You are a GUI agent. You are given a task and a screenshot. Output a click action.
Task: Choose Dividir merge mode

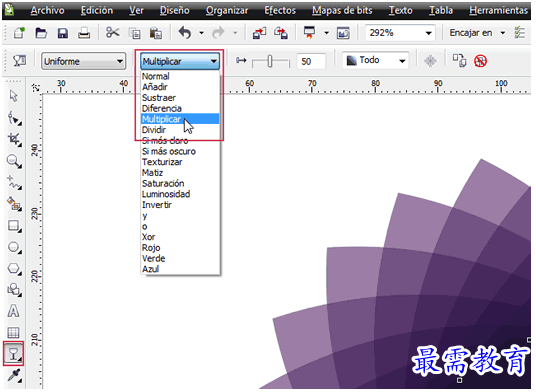click(180, 130)
